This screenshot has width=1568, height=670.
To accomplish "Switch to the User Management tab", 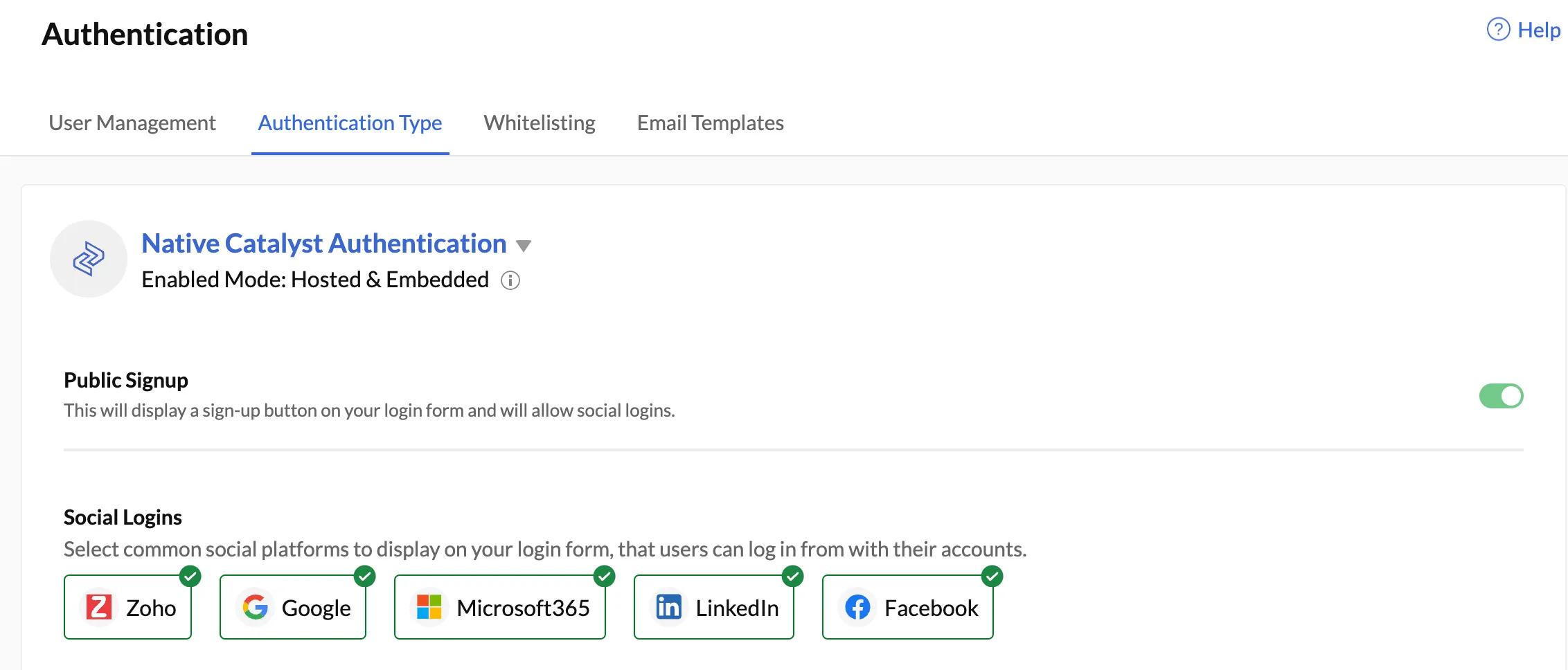I will [x=132, y=123].
